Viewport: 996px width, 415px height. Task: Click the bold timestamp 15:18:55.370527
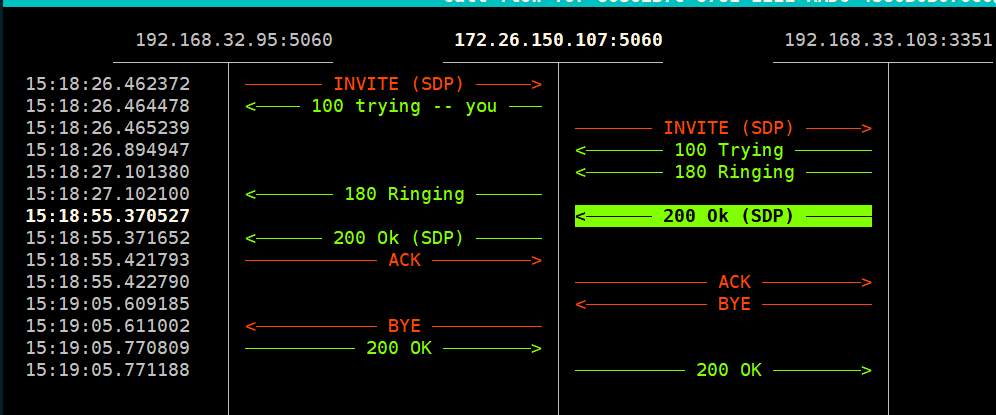point(108,216)
